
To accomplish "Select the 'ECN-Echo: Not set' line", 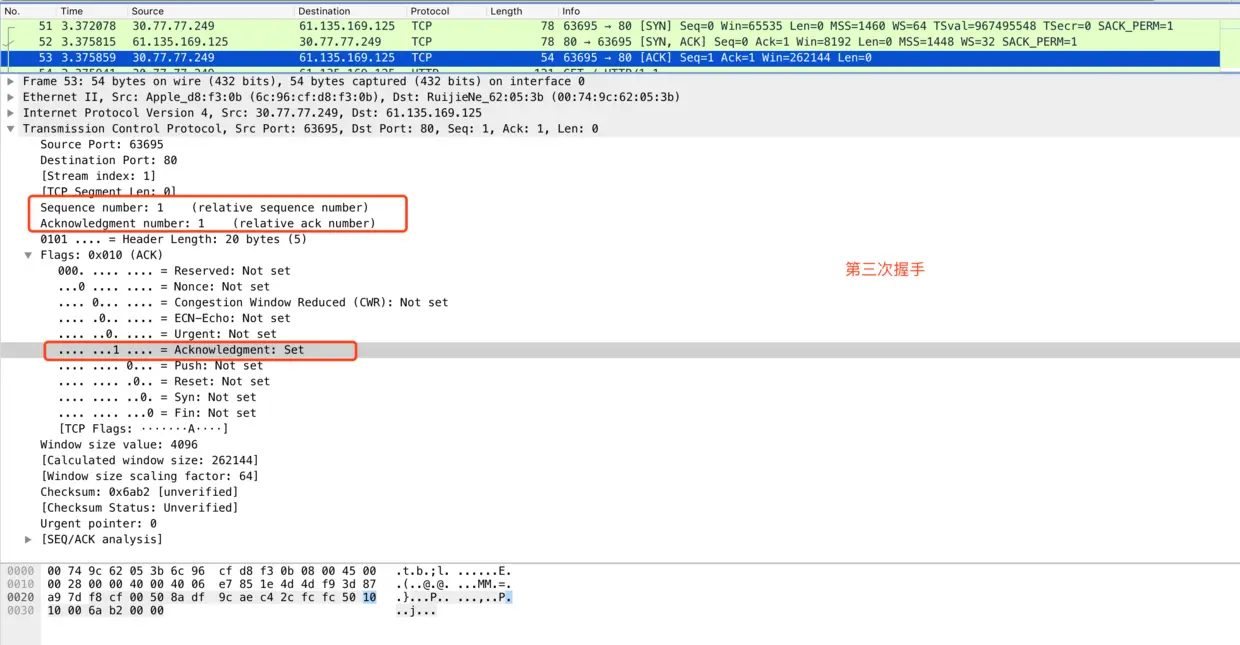I will pyautogui.click(x=174, y=318).
